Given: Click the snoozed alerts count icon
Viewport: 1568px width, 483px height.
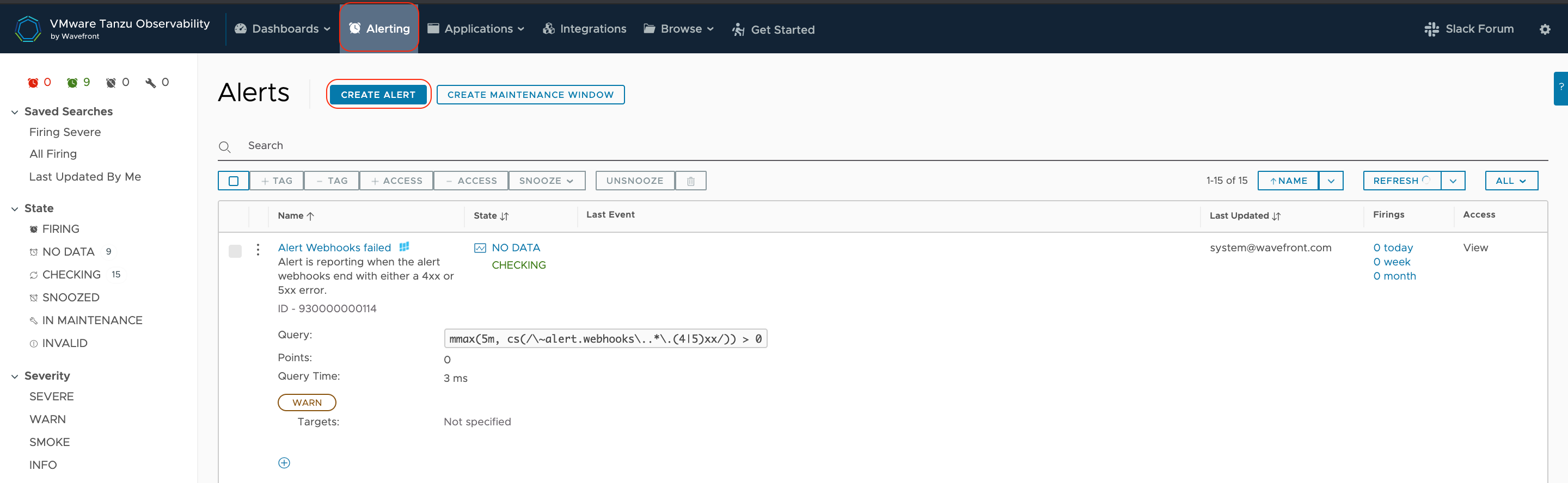Looking at the screenshot, I should 111,82.
